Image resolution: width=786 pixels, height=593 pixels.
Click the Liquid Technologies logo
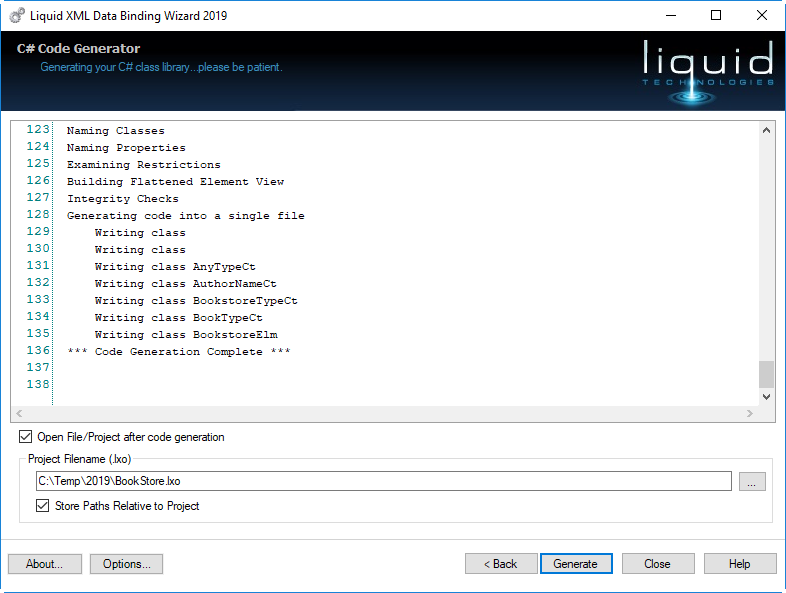tap(709, 69)
